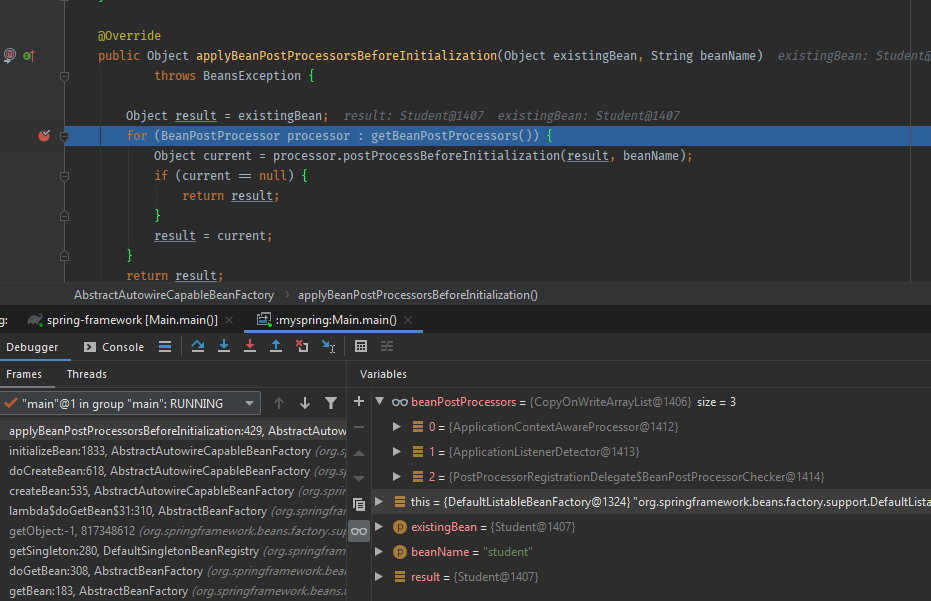Select frame applyBeanPostProcessorsBeforeInitialization:429
This screenshot has height=601, width=931.
[173, 431]
